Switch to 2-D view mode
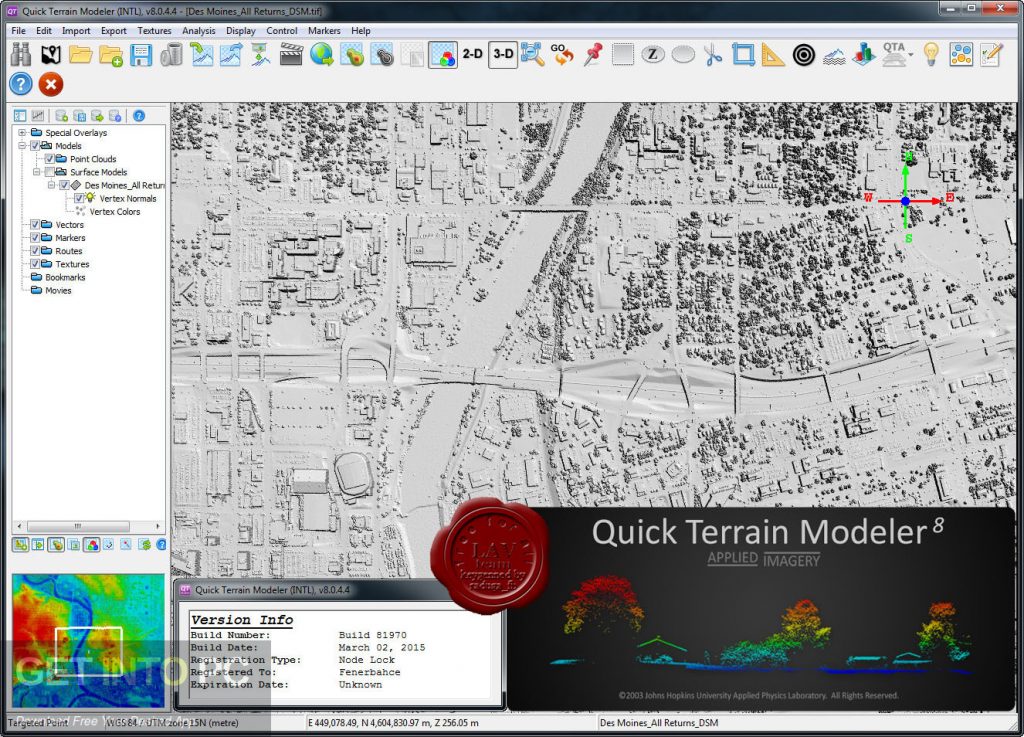The height and width of the screenshot is (737, 1024). (473, 54)
